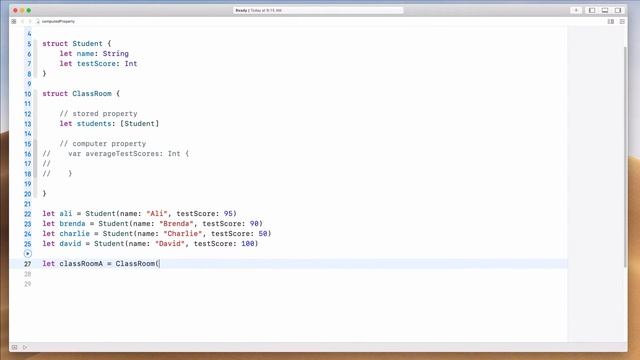Click the line declaring 'let ali'
This screenshot has width=640, height=360.
[x=140, y=213]
